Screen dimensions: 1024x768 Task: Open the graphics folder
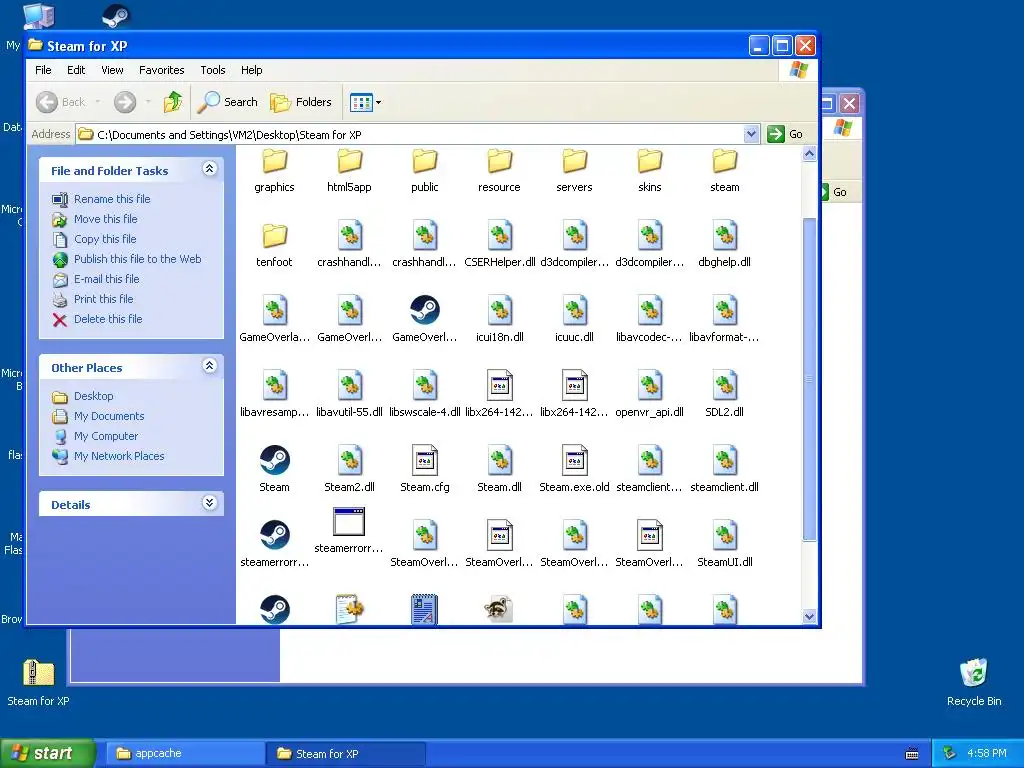pos(274,170)
